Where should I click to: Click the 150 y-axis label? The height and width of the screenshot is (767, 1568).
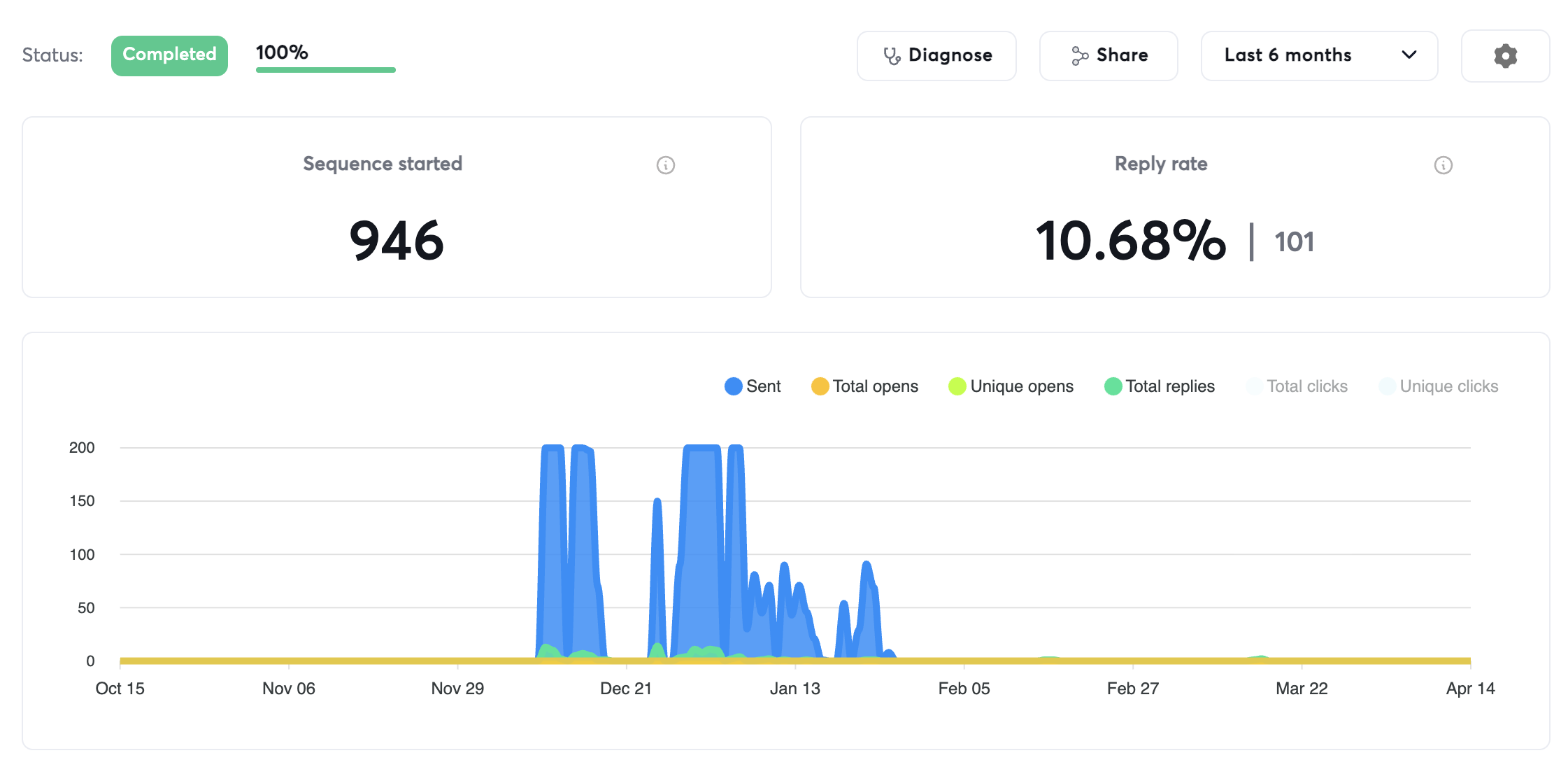pyautogui.click(x=82, y=501)
